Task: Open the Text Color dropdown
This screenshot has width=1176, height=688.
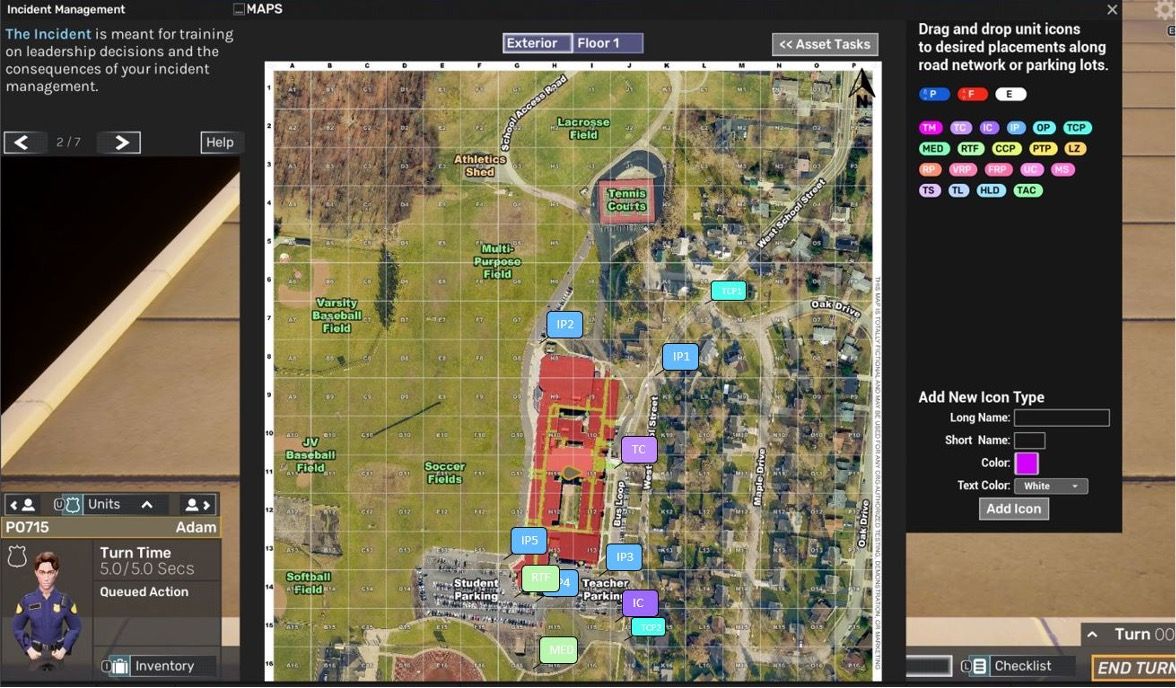Action: click(1050, 486)
